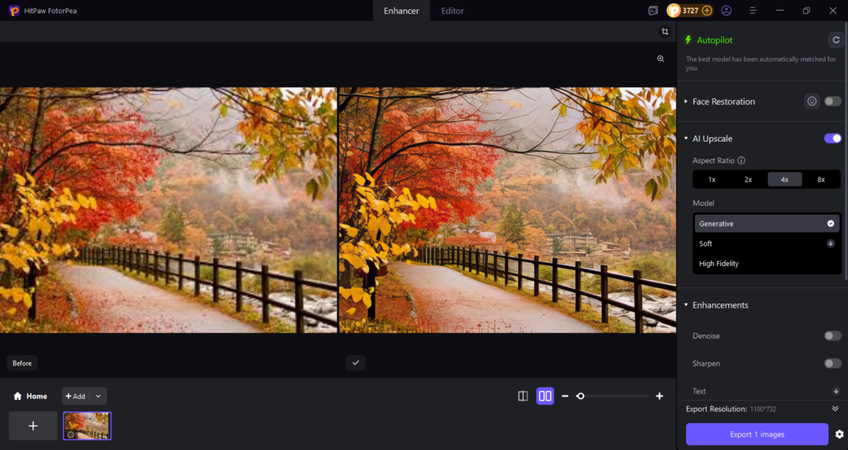Expand the Export Resolution double chevron

[835, 408]
